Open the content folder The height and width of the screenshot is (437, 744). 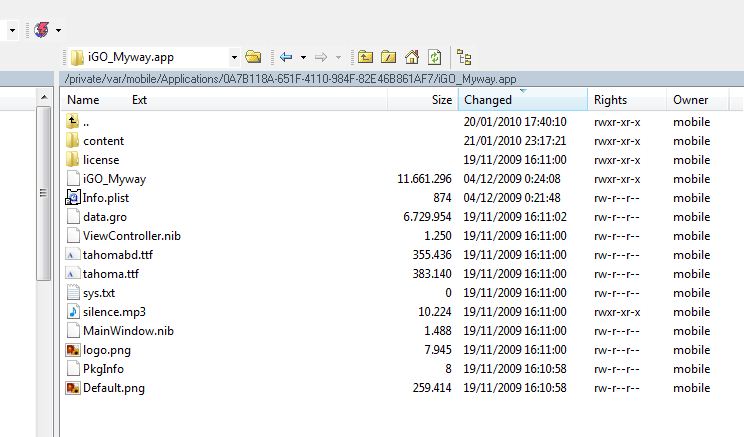(x=103, y=141)
